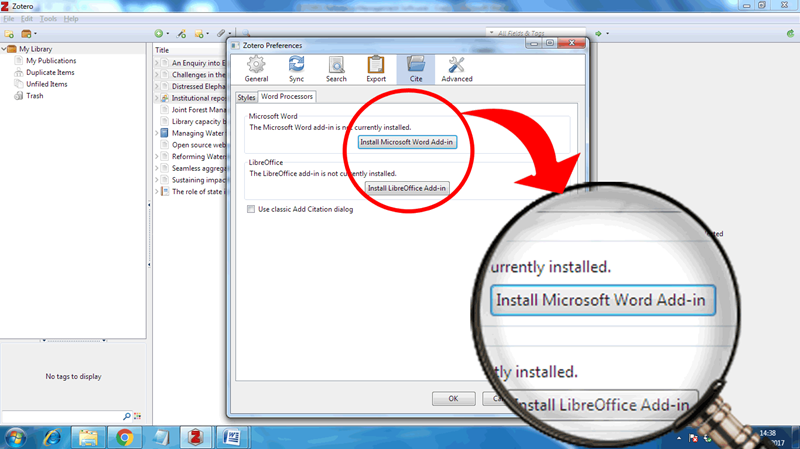Open the File menu
The height and width of the screenshot is (449, 800).
pyautogui.click(x=9, y=19)
